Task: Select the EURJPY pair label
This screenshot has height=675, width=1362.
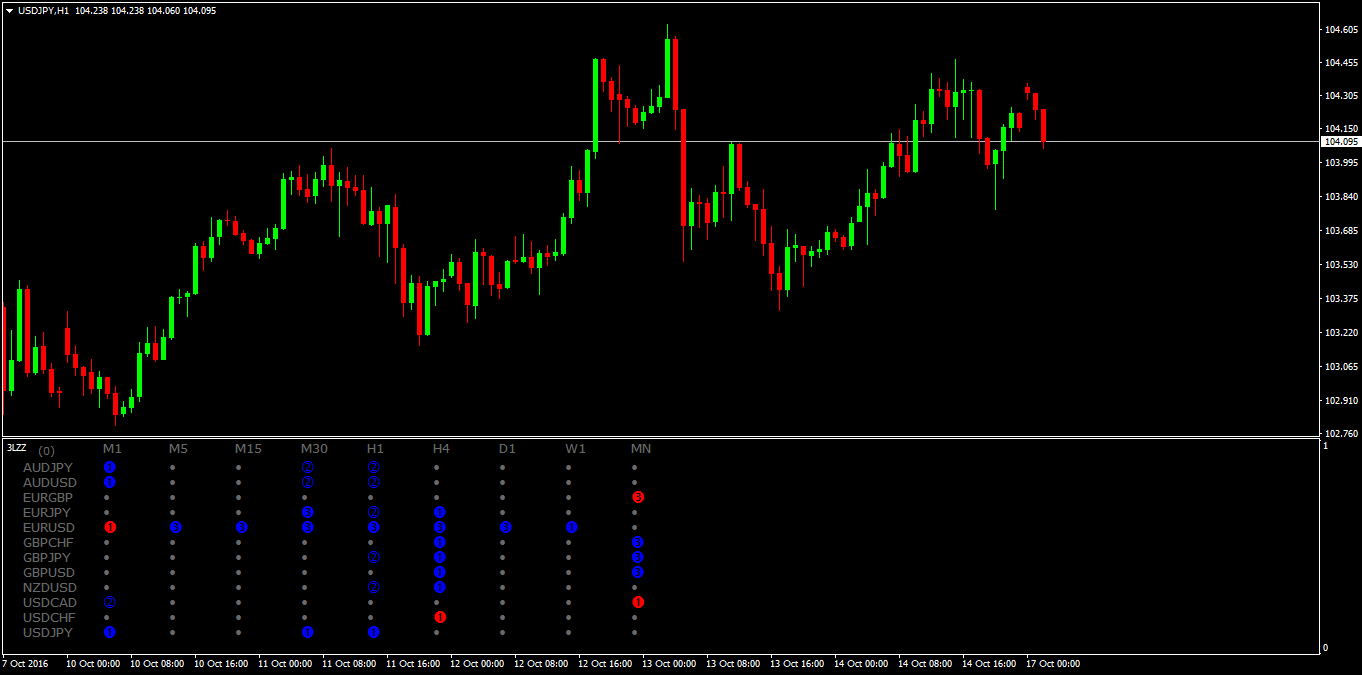Action: point(48,512)
